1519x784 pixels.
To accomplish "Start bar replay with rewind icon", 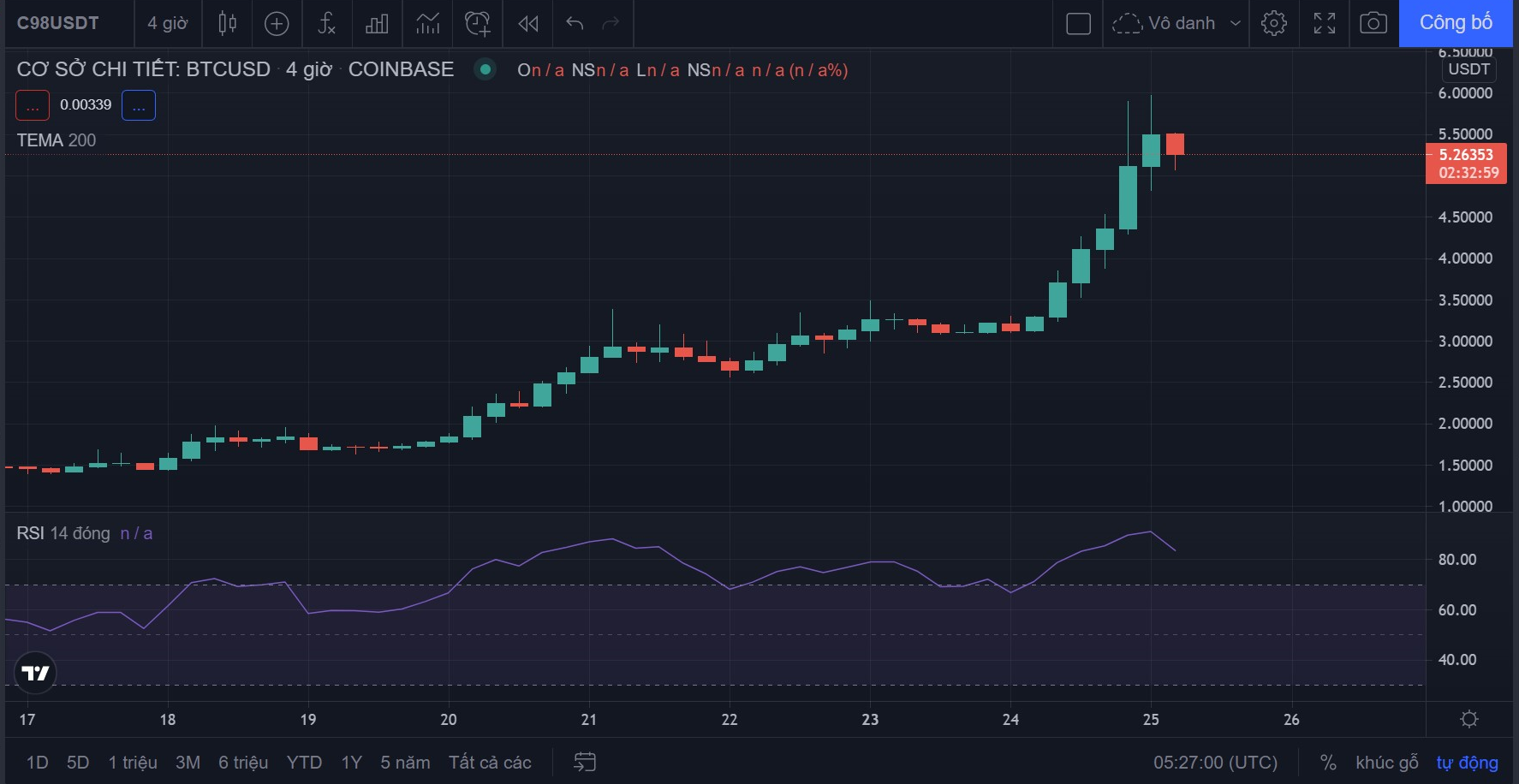I will coord(528,23).
